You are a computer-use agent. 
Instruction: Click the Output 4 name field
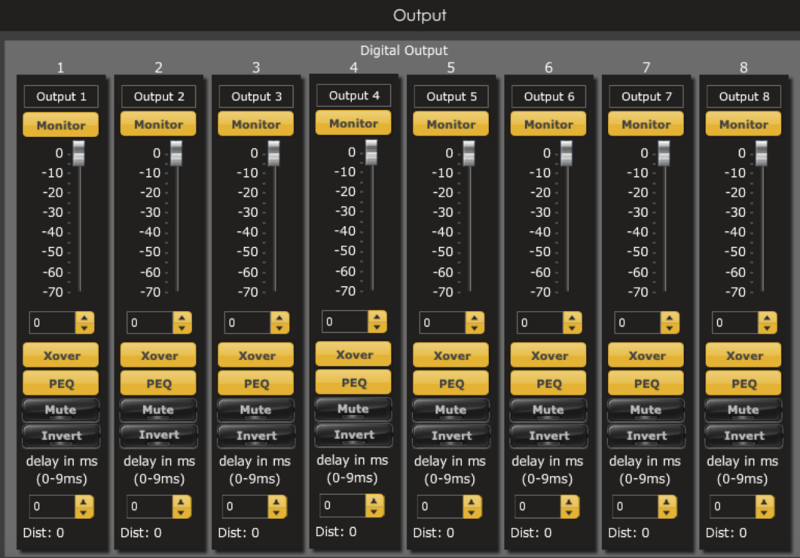pos(353,96)
